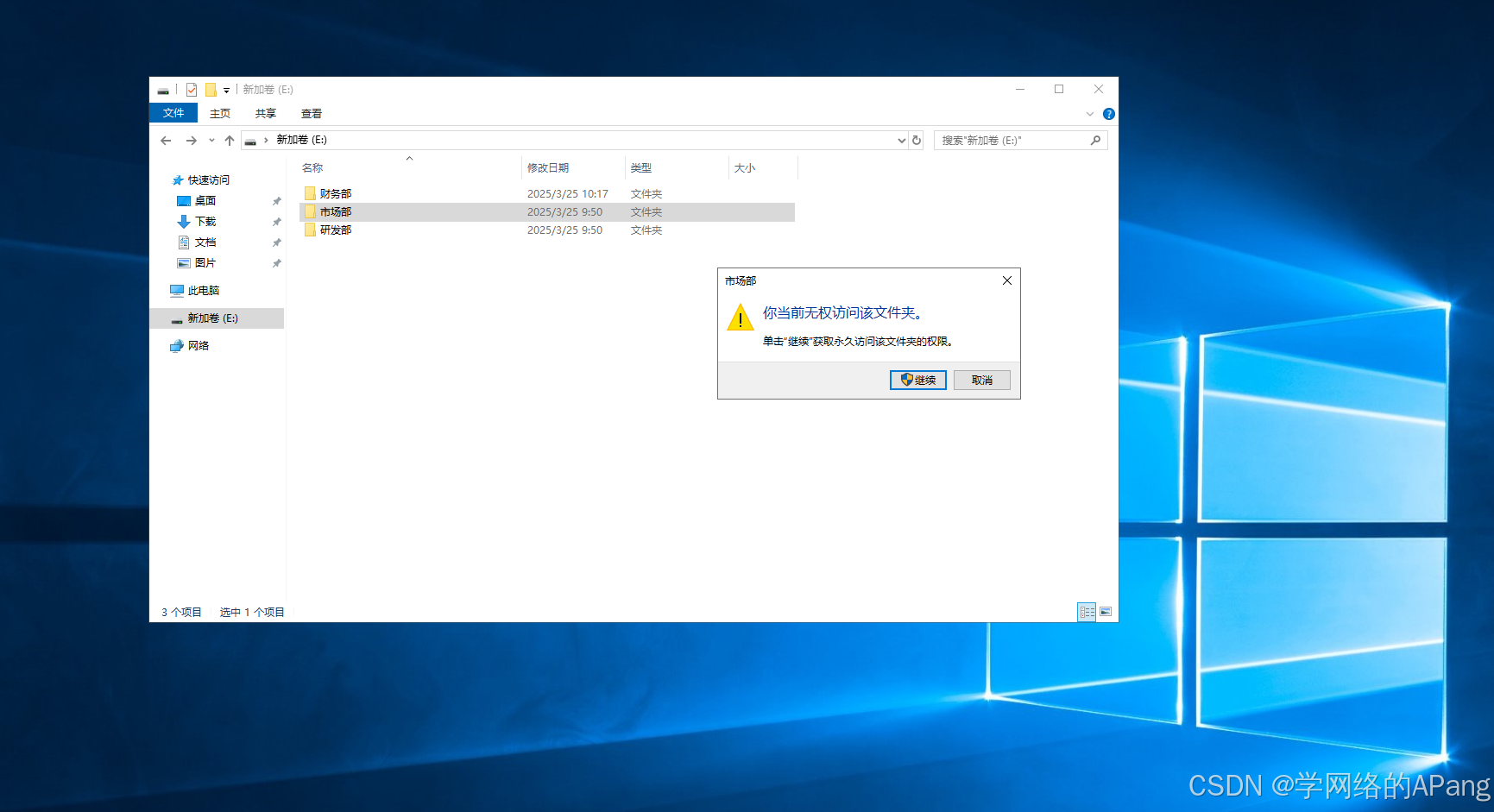This screenshot has height=812, width=1494.
Task: Go up one level with up arrow
Action: (x=230, y=141)
